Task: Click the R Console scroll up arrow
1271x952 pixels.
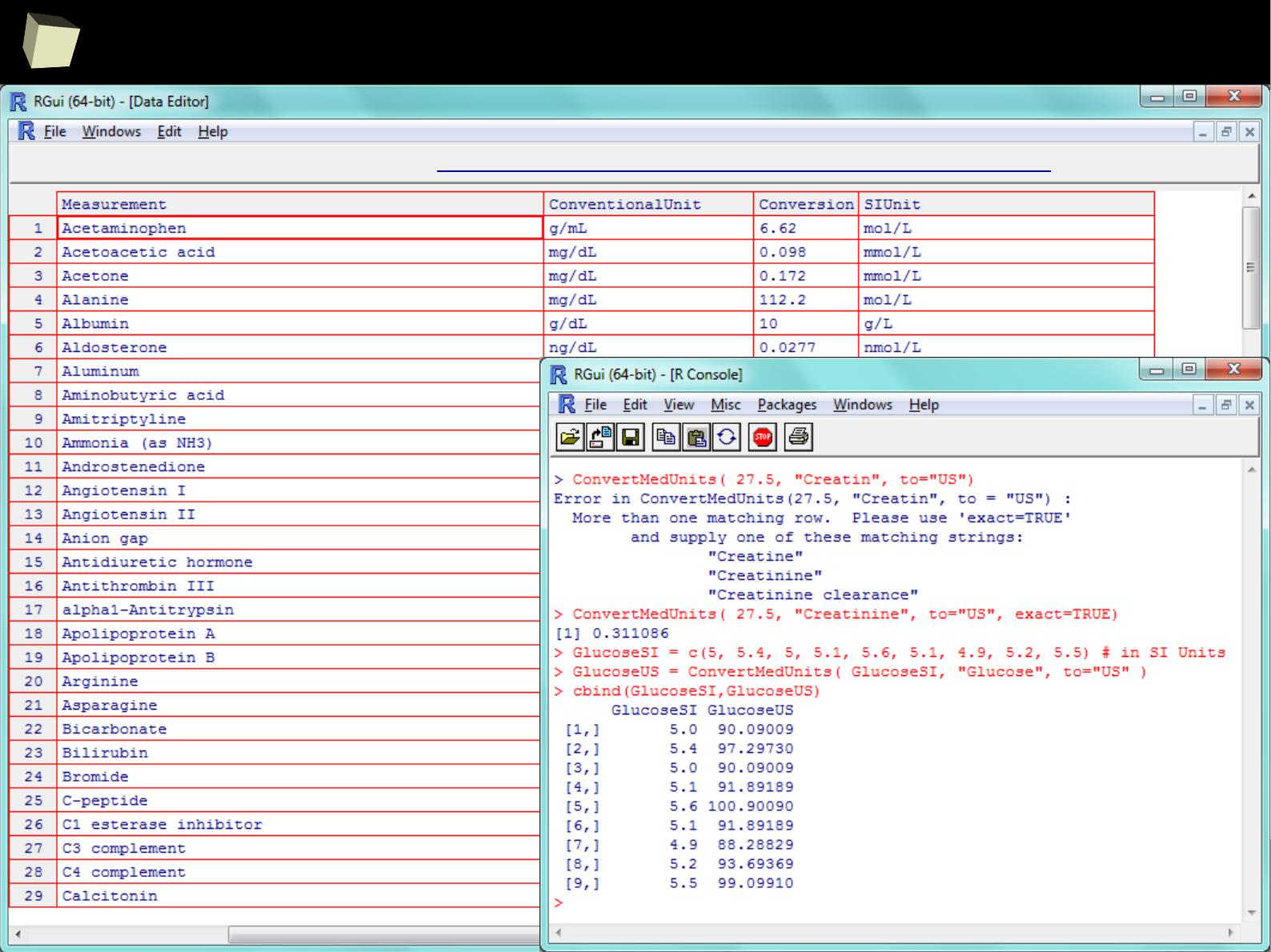Action: [x=1252, y=470]
